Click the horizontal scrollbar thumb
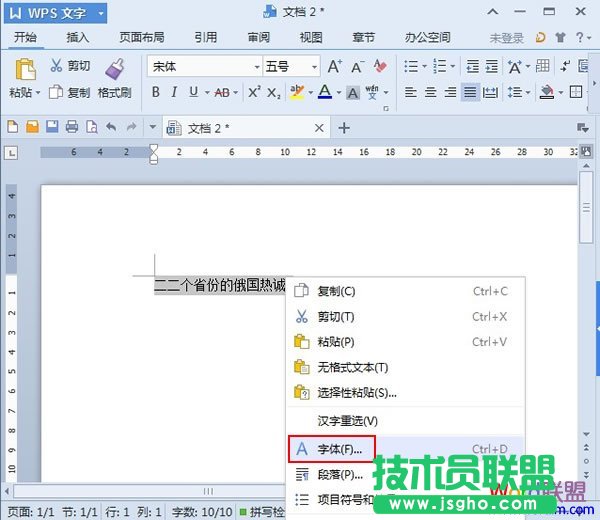 pos(209,491)
